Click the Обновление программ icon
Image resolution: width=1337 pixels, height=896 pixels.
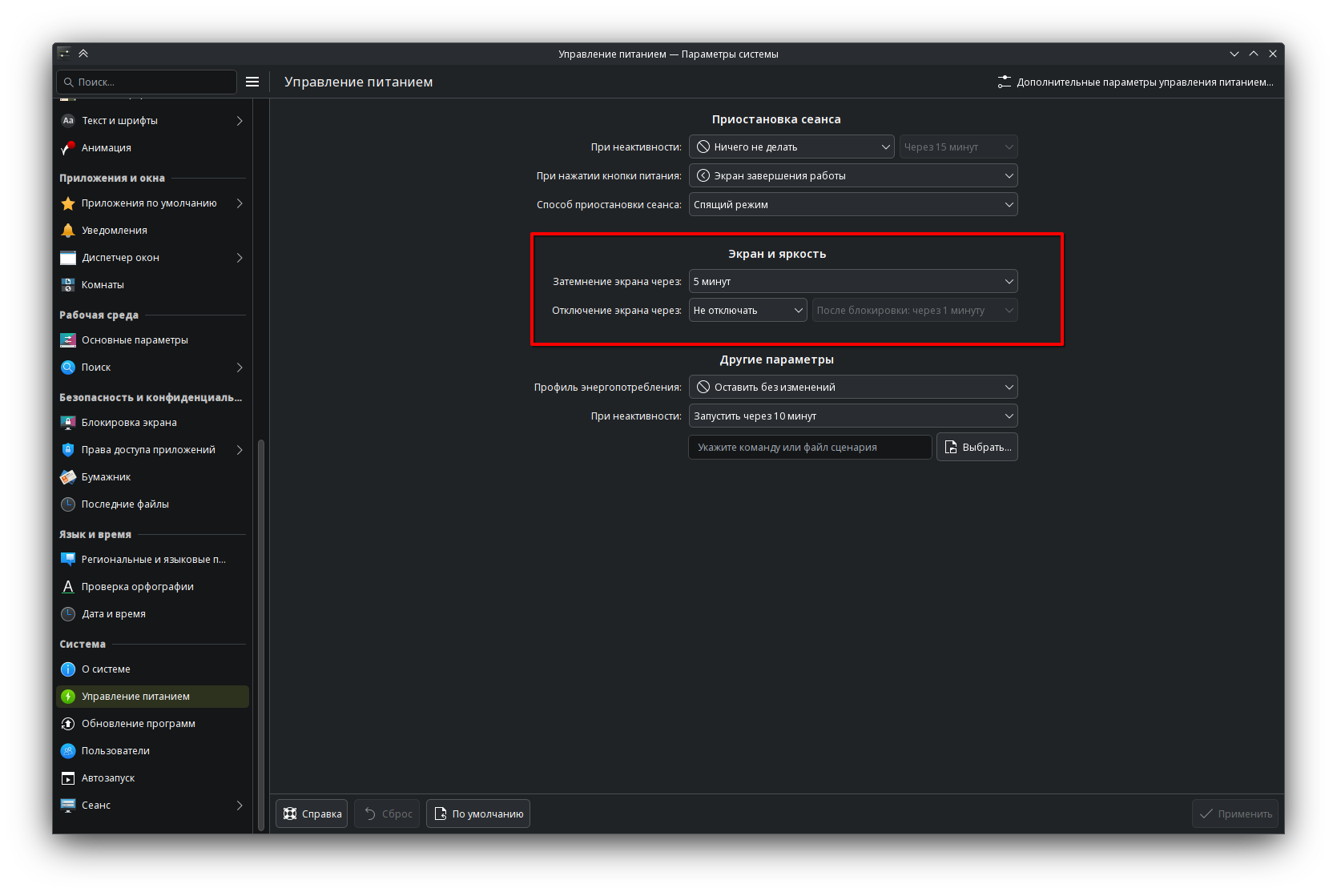point(68,724)
